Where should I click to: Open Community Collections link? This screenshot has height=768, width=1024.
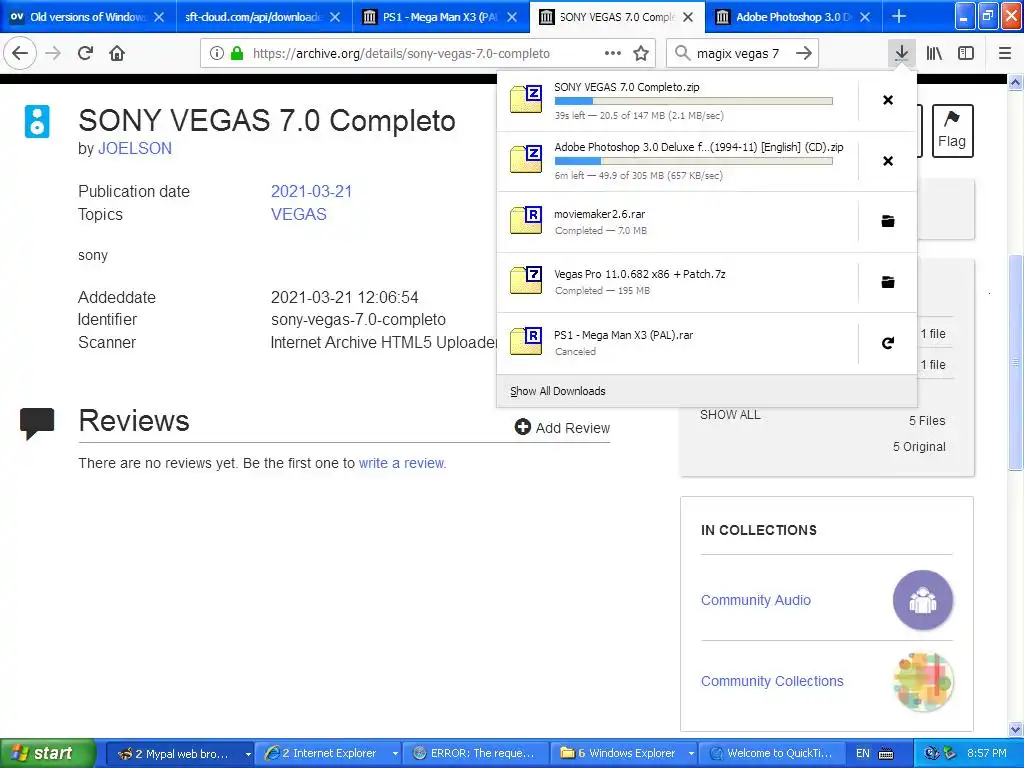(772, 681)
